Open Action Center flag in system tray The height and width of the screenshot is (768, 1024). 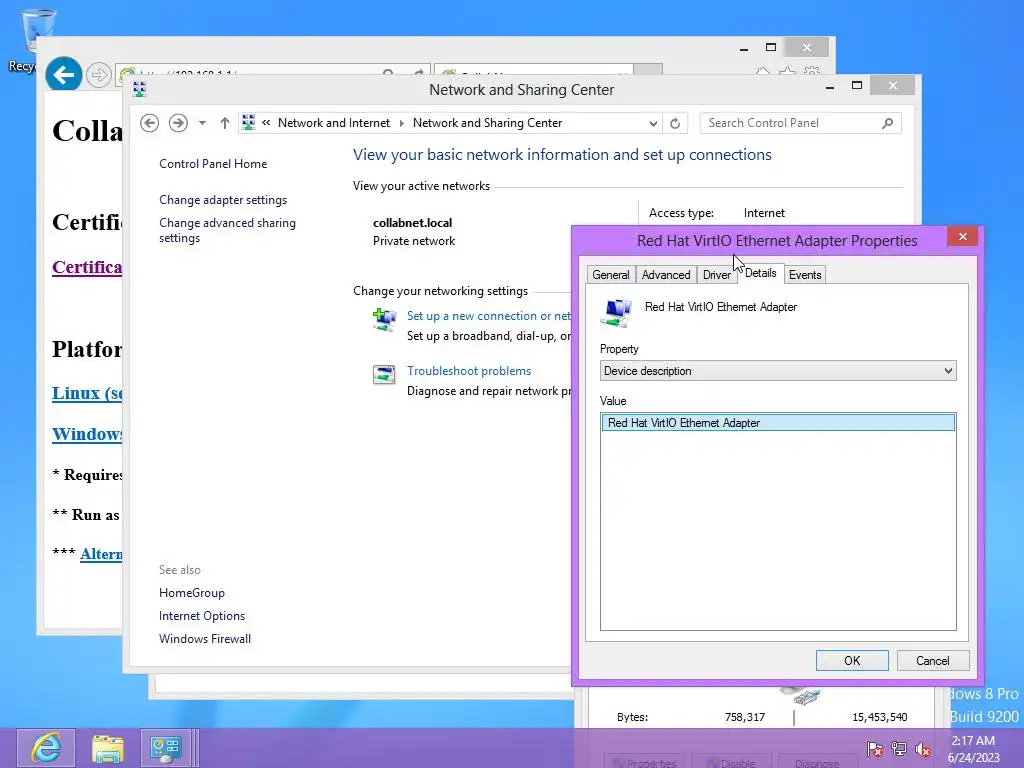[x=874, y=749]
